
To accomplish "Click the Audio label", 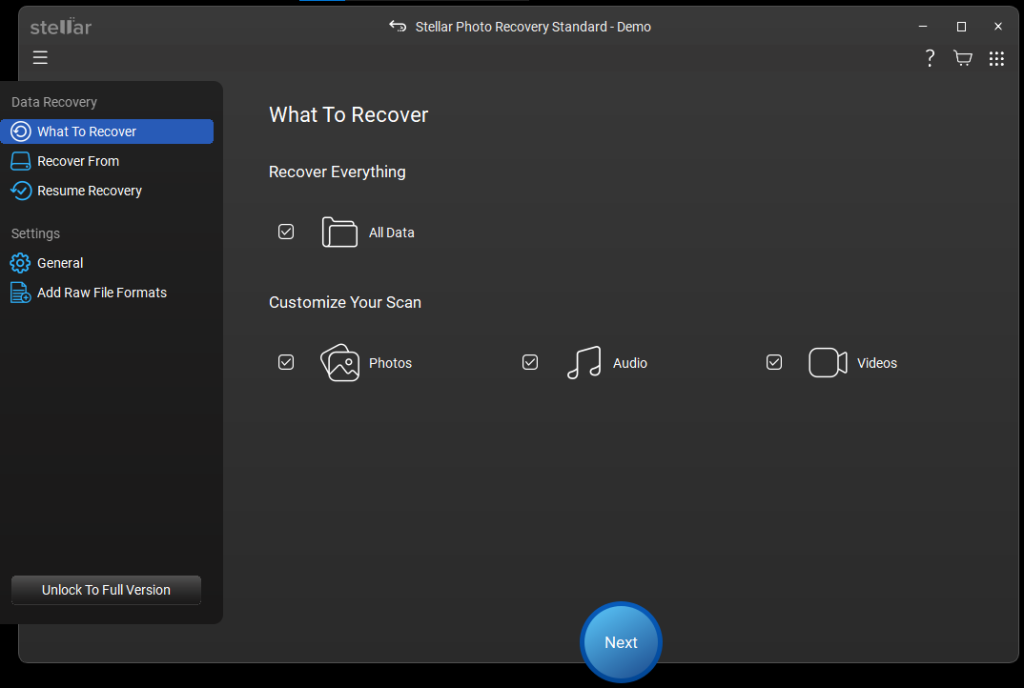I will coord(630,363).
